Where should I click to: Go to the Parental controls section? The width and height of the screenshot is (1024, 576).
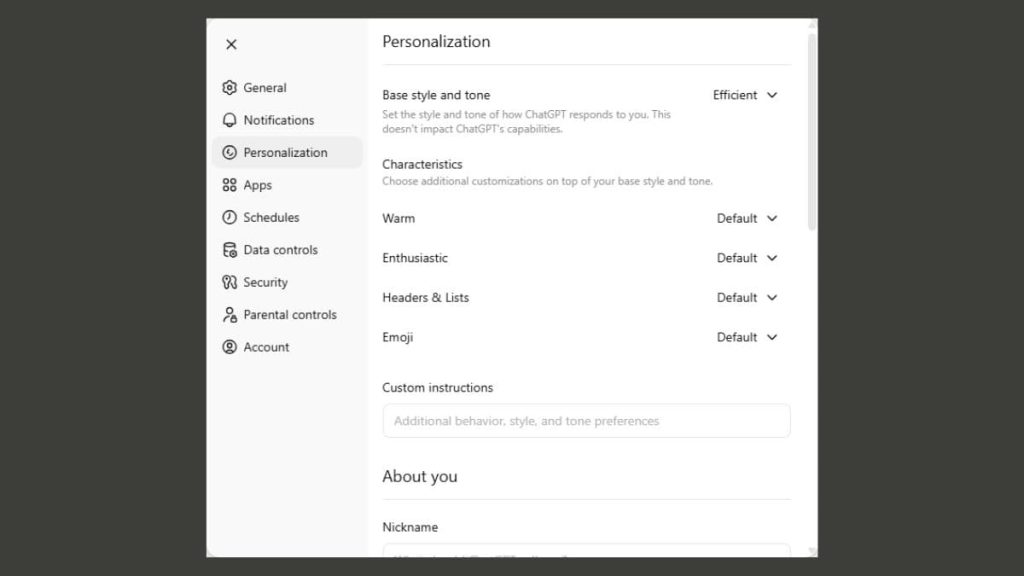coord(290,315)
